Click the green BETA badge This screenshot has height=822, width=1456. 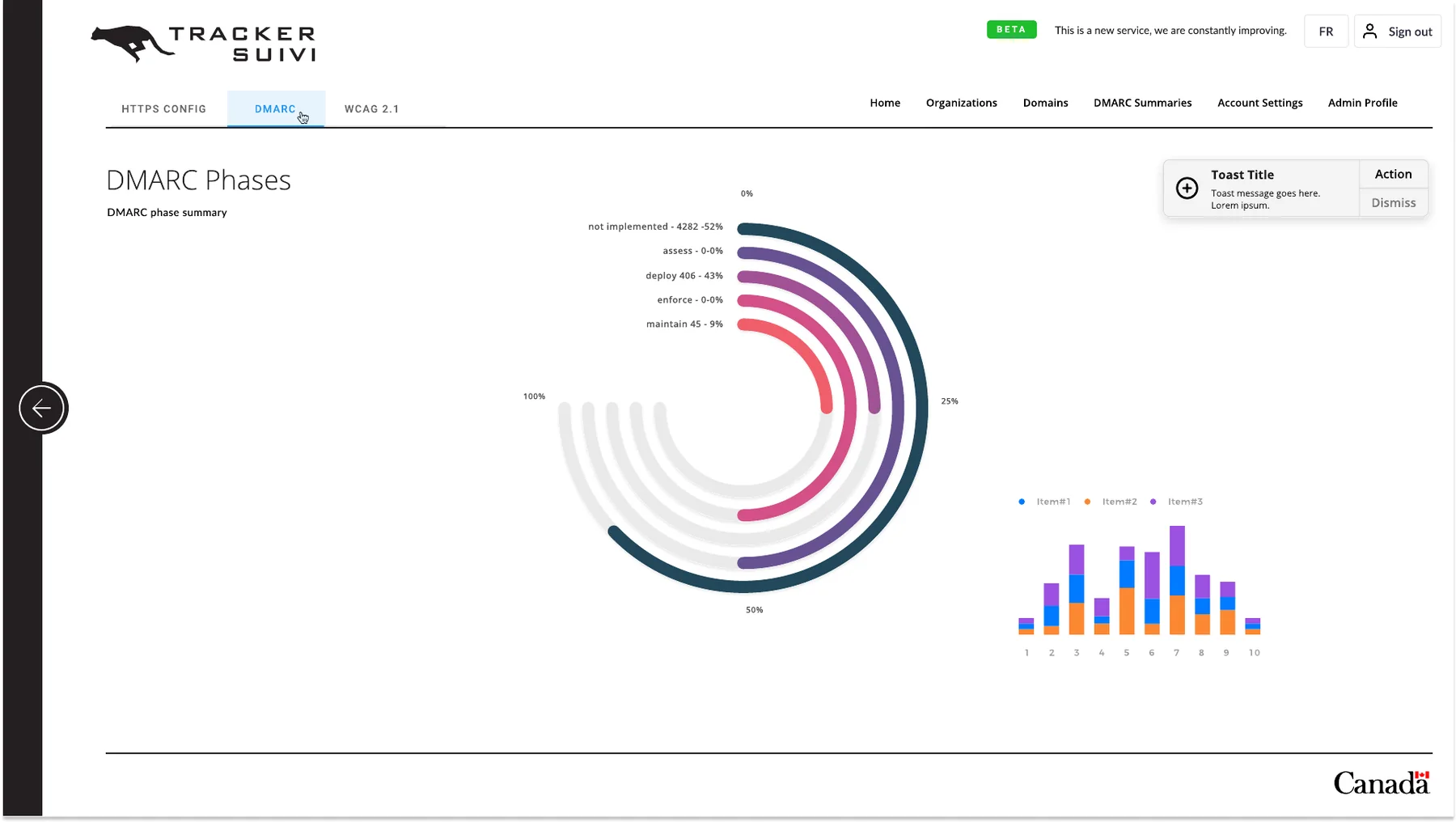click(1011, 30)
